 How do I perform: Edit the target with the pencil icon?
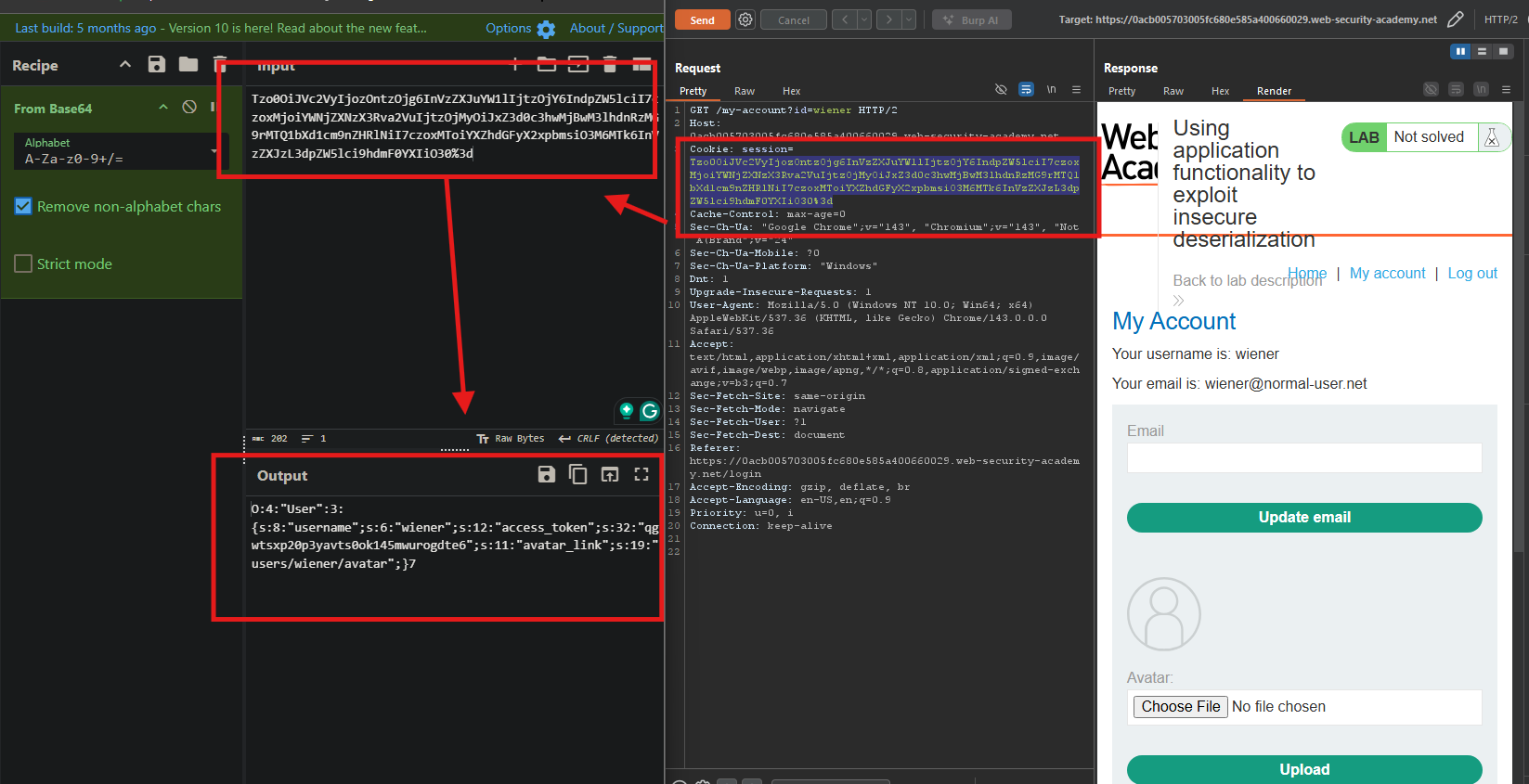tap(1456, 19)
